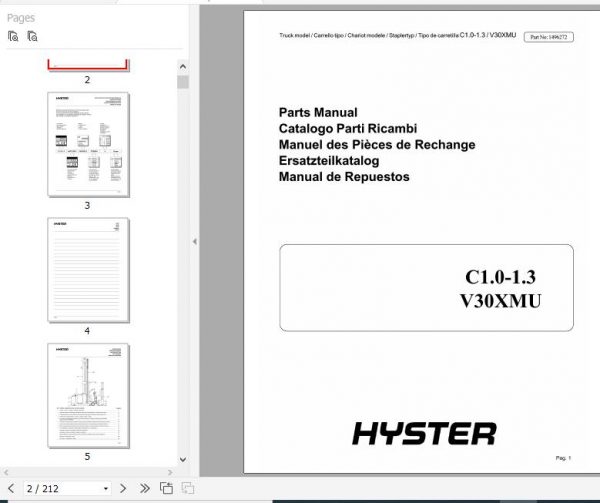Click the horizontal scrollbar left arrow
The height and width of the screenshot is (503, 600).
pos(6,472)
